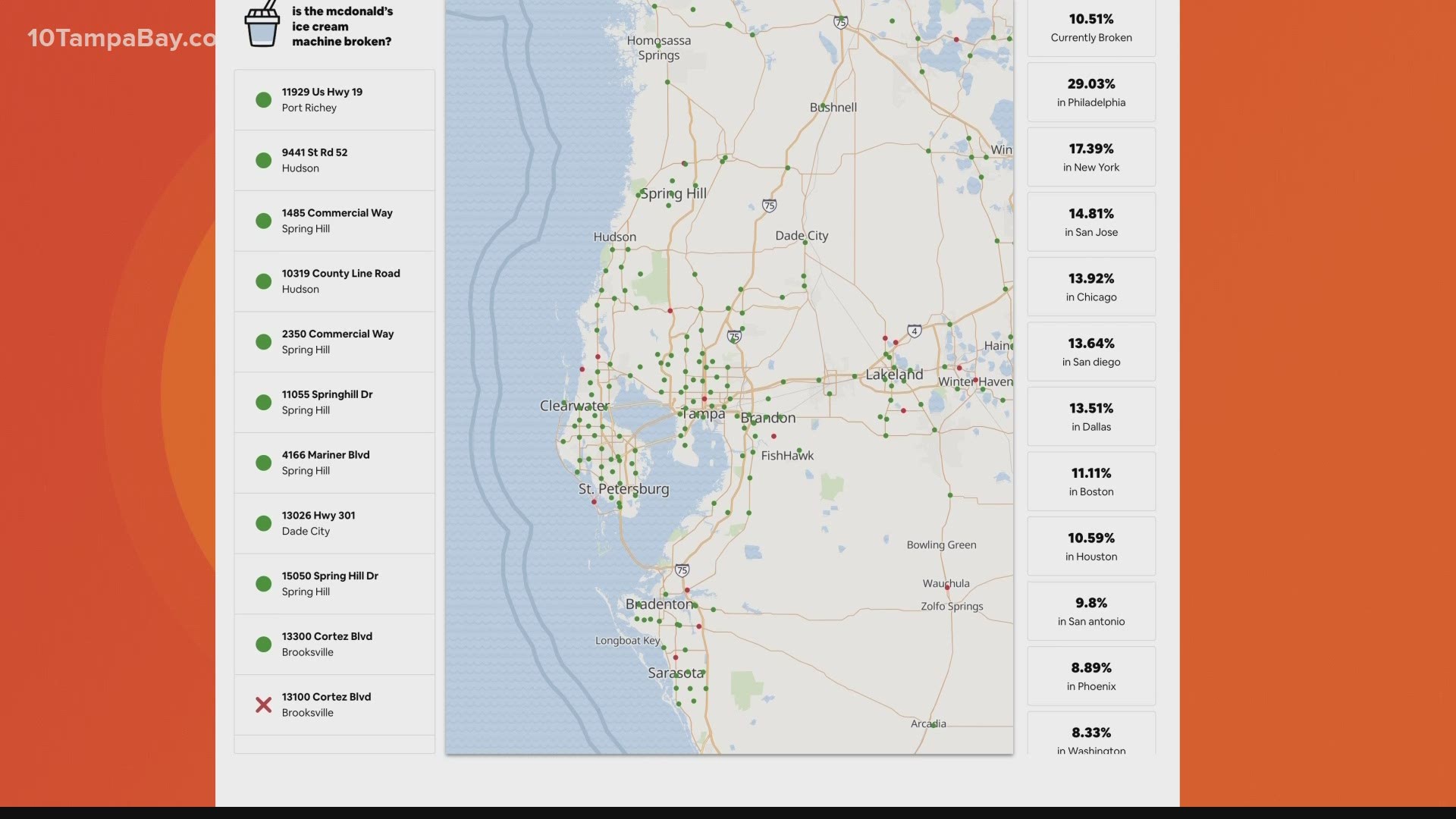
Task: Click the 9.8% in San antonio card
Action: click(x=1091, y=611)
